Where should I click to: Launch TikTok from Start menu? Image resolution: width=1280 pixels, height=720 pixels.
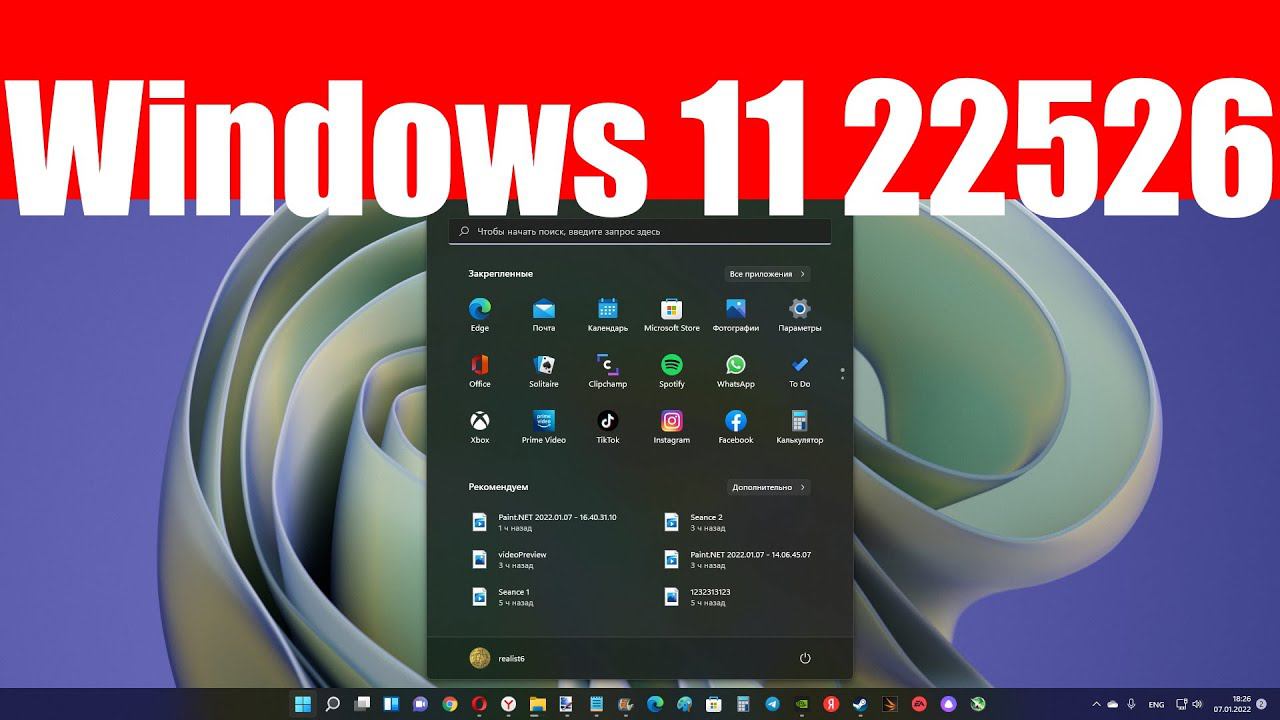[608, 427]
